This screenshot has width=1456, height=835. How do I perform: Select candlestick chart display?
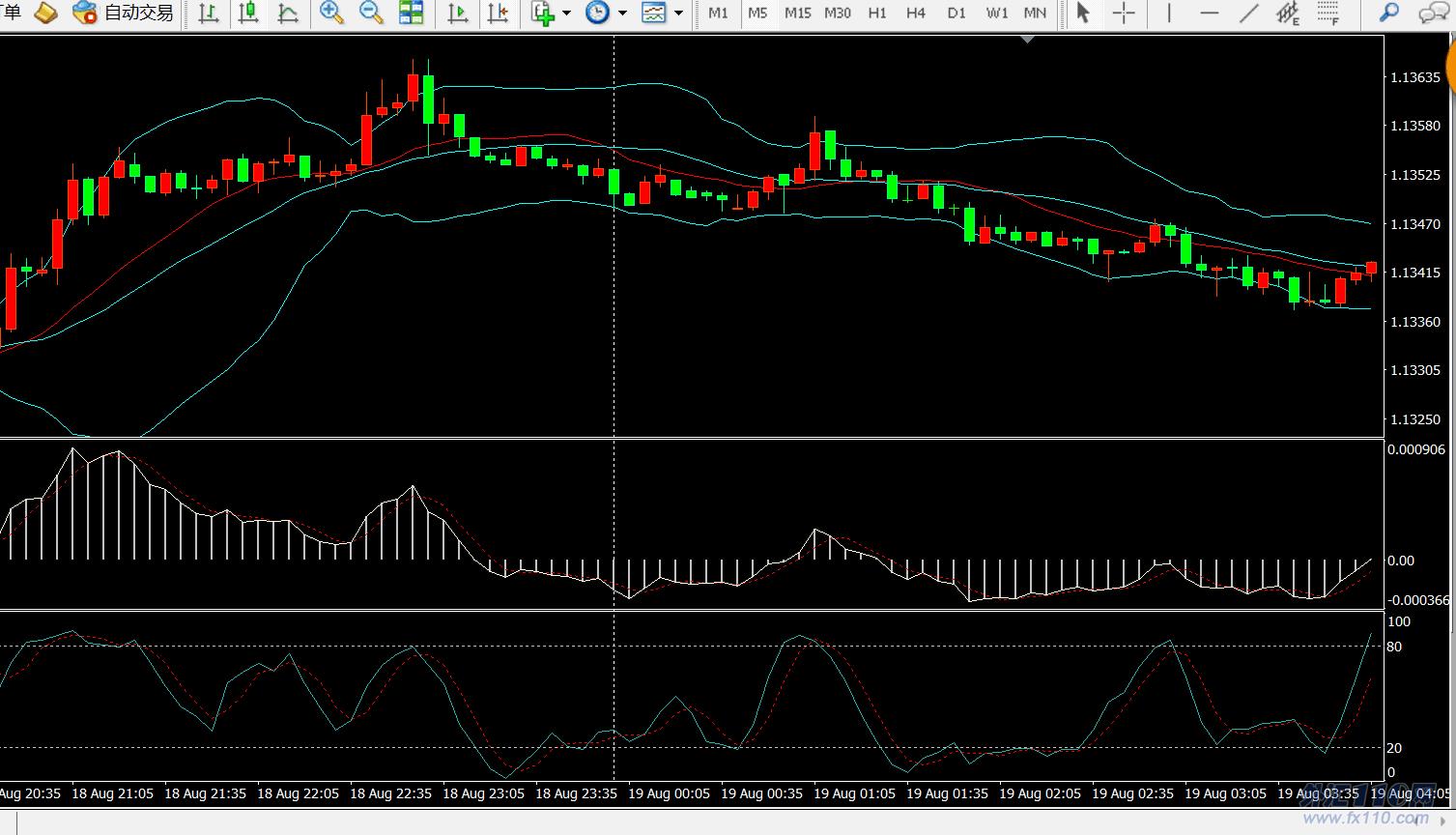[x=248, y=13]
